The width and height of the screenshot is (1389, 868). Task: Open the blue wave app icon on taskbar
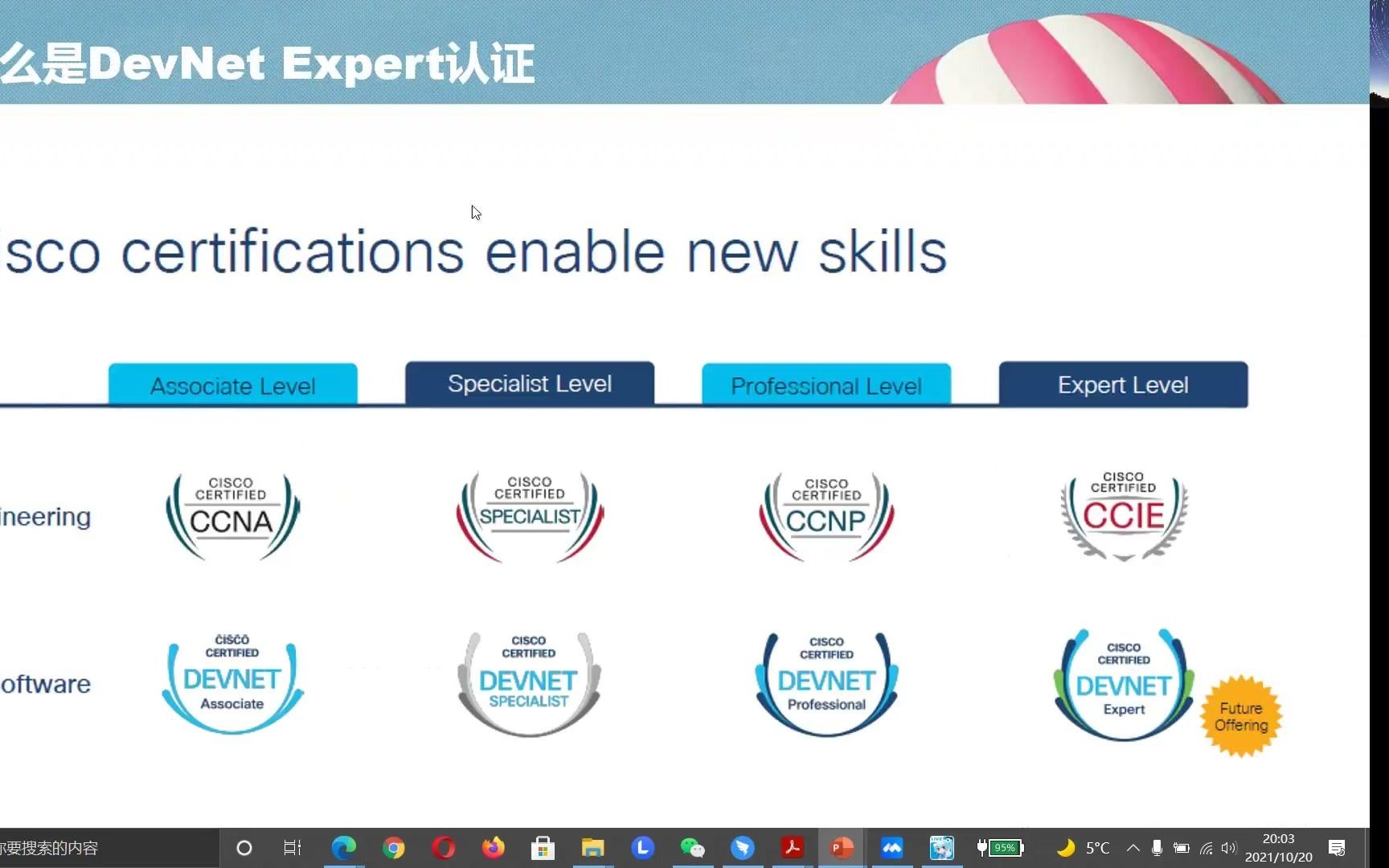891,848
